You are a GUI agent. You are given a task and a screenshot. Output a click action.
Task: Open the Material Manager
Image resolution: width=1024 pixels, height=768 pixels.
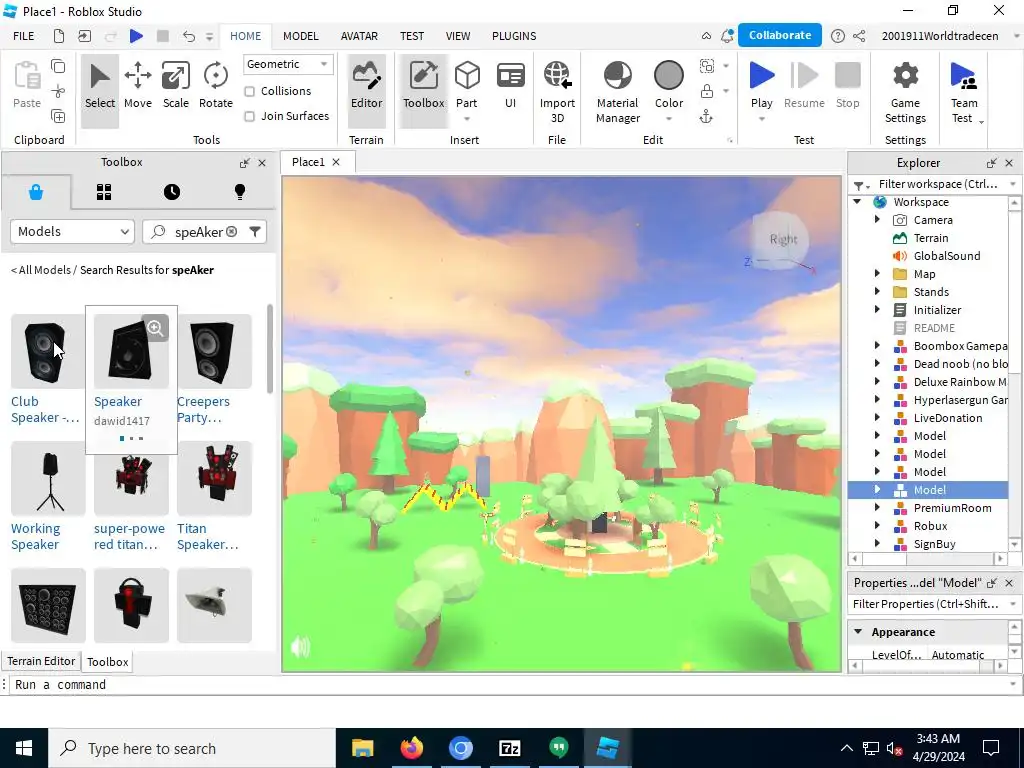click(x=618, y=92)
